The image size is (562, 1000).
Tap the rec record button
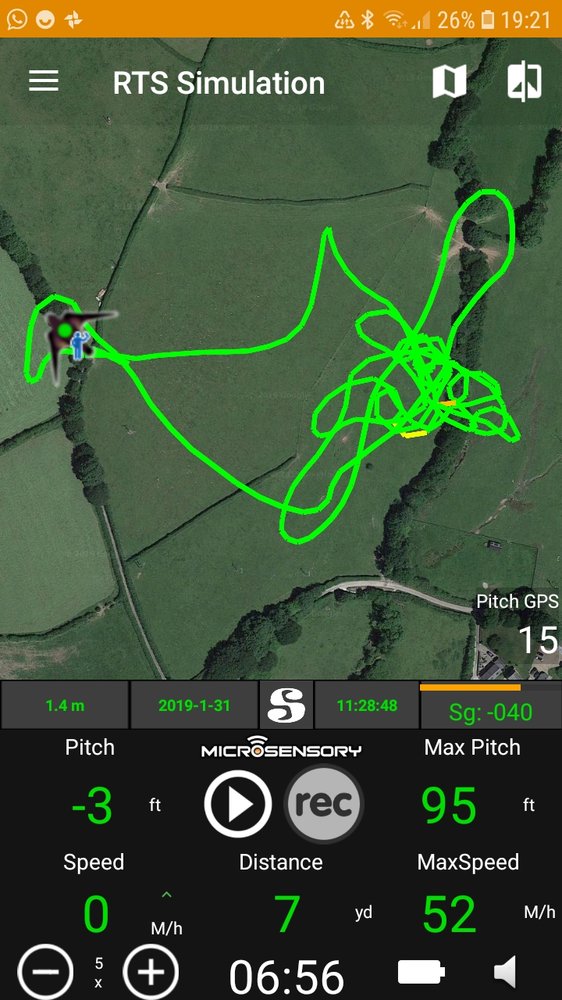coord(323,804)
